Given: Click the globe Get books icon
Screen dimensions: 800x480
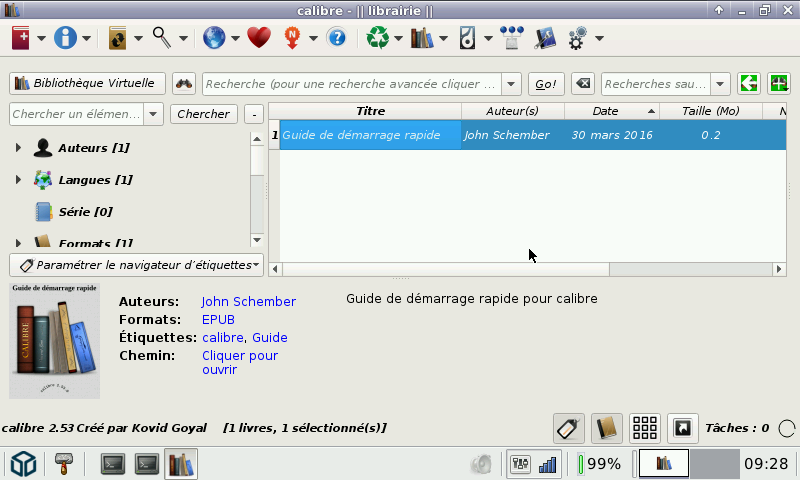Looking at the screenshot, I should coord(214,38).
